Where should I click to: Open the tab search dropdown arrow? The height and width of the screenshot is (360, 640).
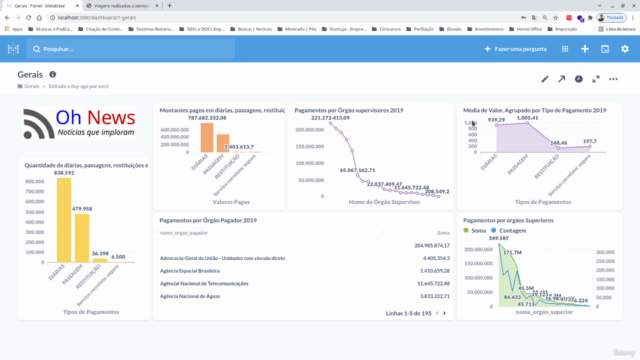coord(600,6)
